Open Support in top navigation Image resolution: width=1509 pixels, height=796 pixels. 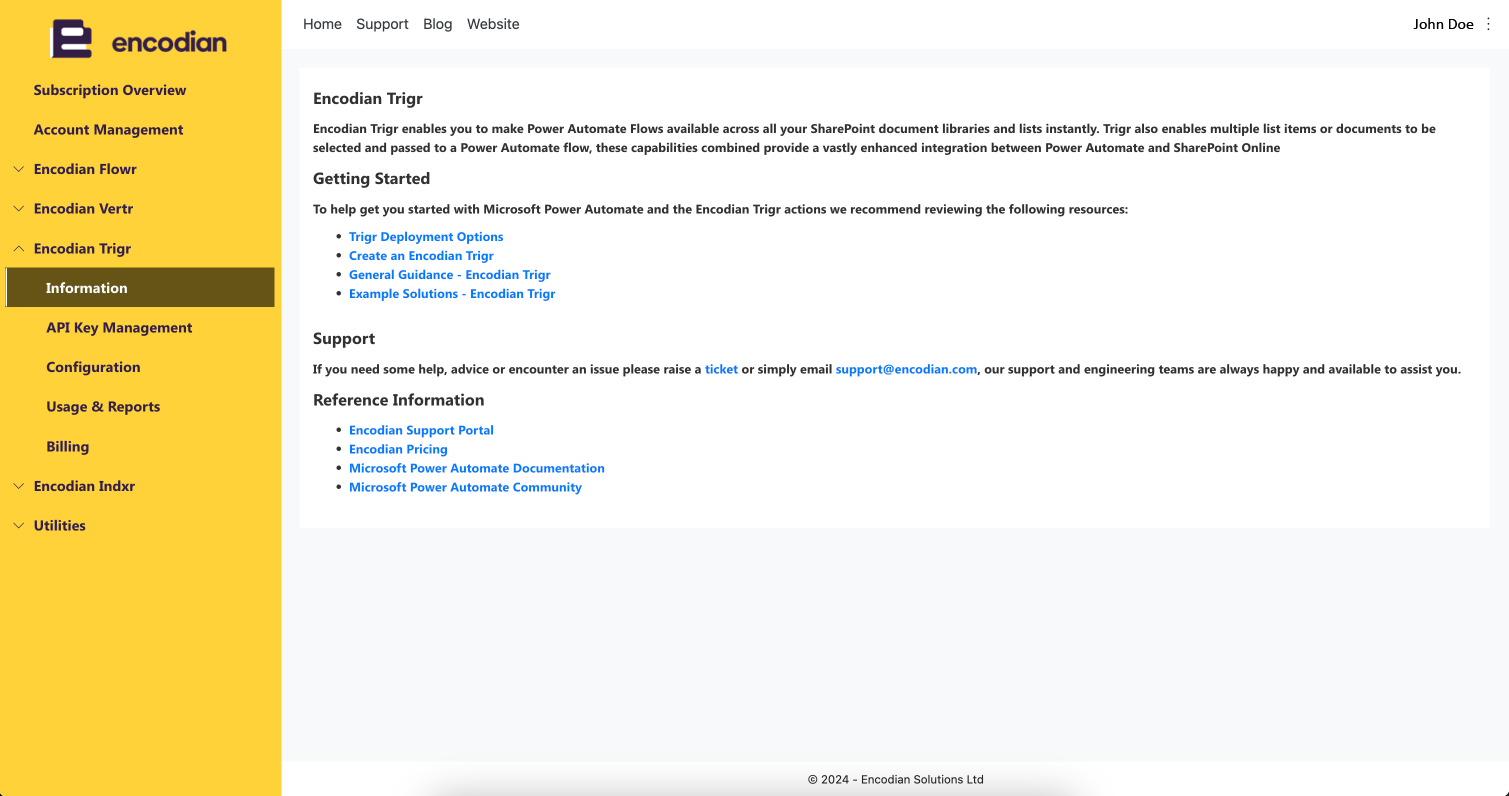pyautogui.click(x=382, y=24)
